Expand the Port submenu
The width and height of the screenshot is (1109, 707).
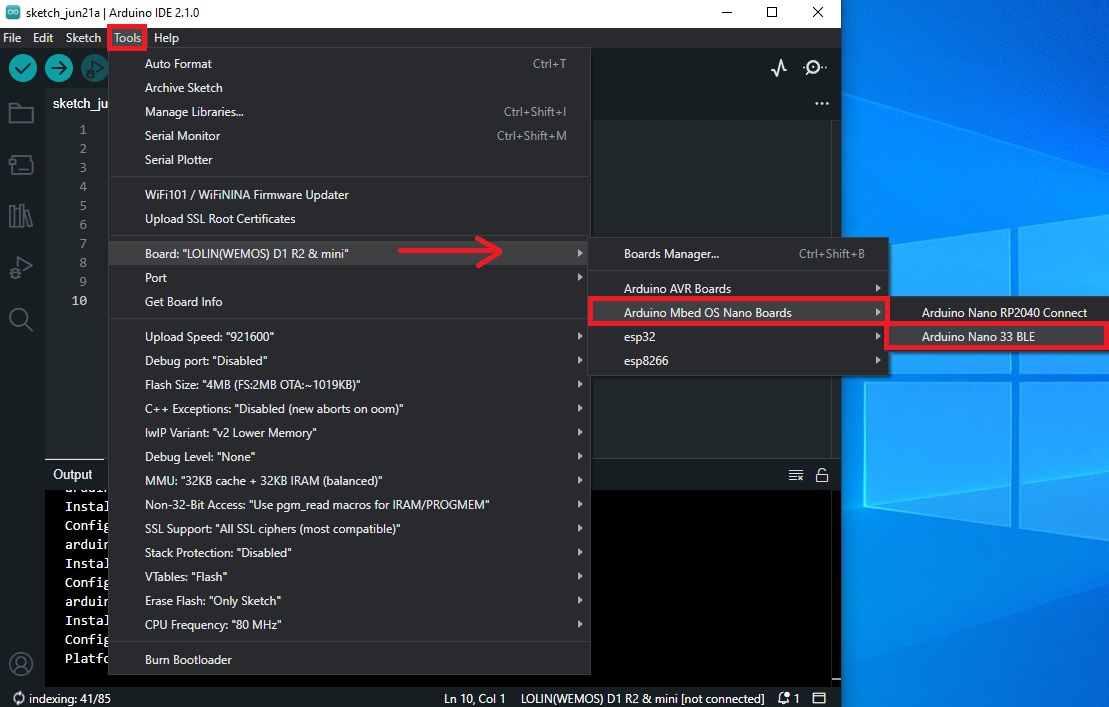click(349, 277)
